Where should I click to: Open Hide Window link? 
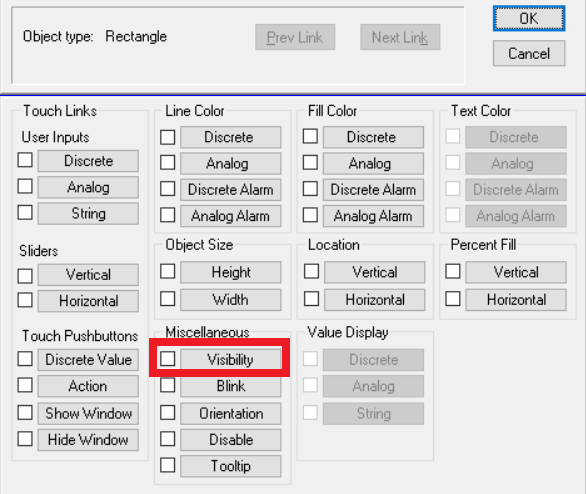coord(88,440)
